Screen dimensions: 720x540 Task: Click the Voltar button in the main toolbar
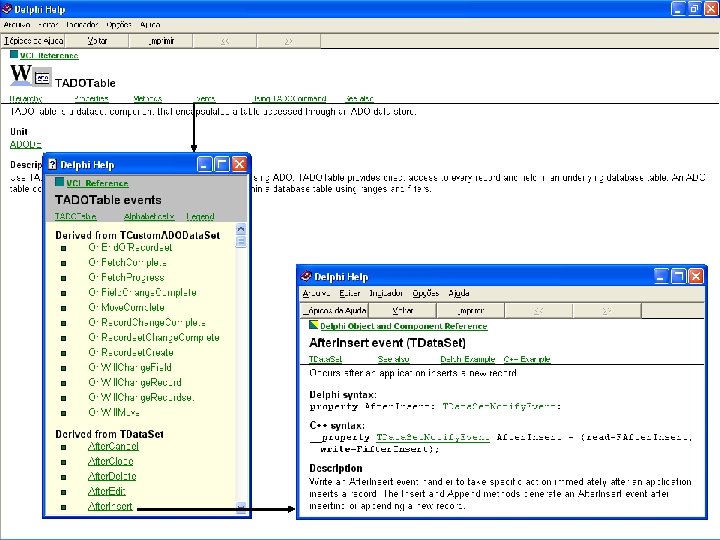coord(97,41)
